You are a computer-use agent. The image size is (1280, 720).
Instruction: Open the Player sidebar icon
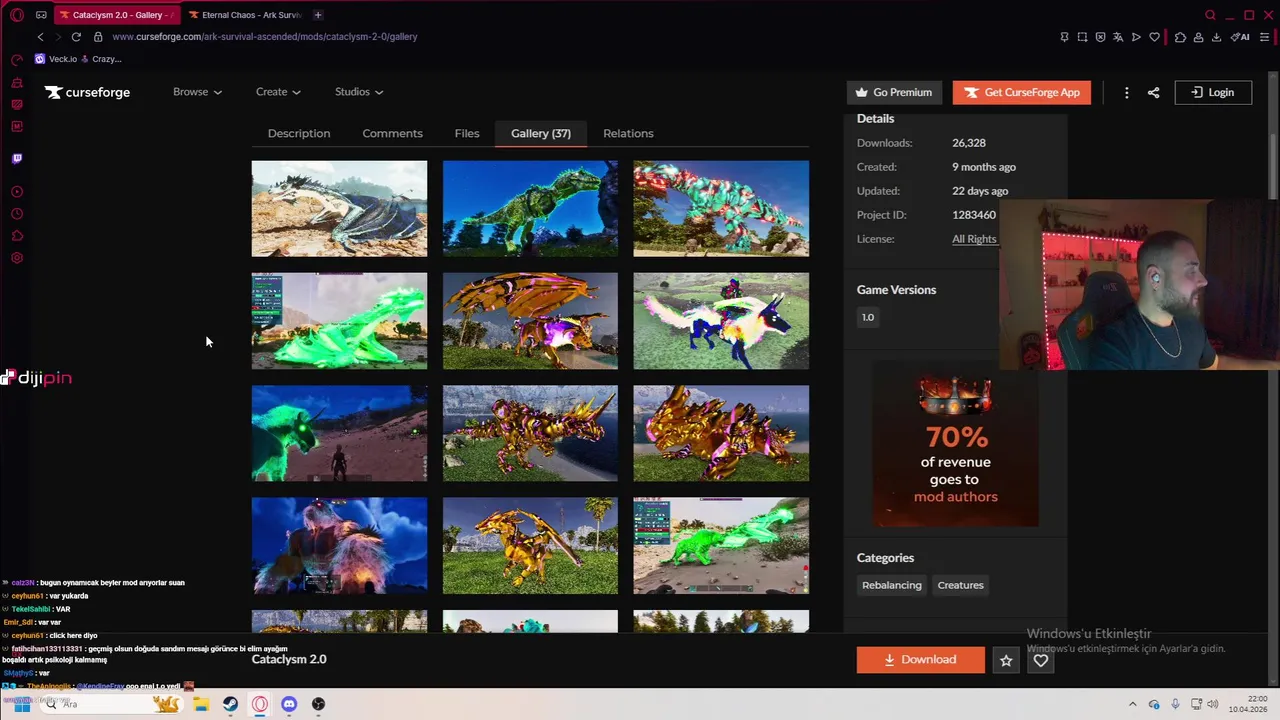click(17, 191)
